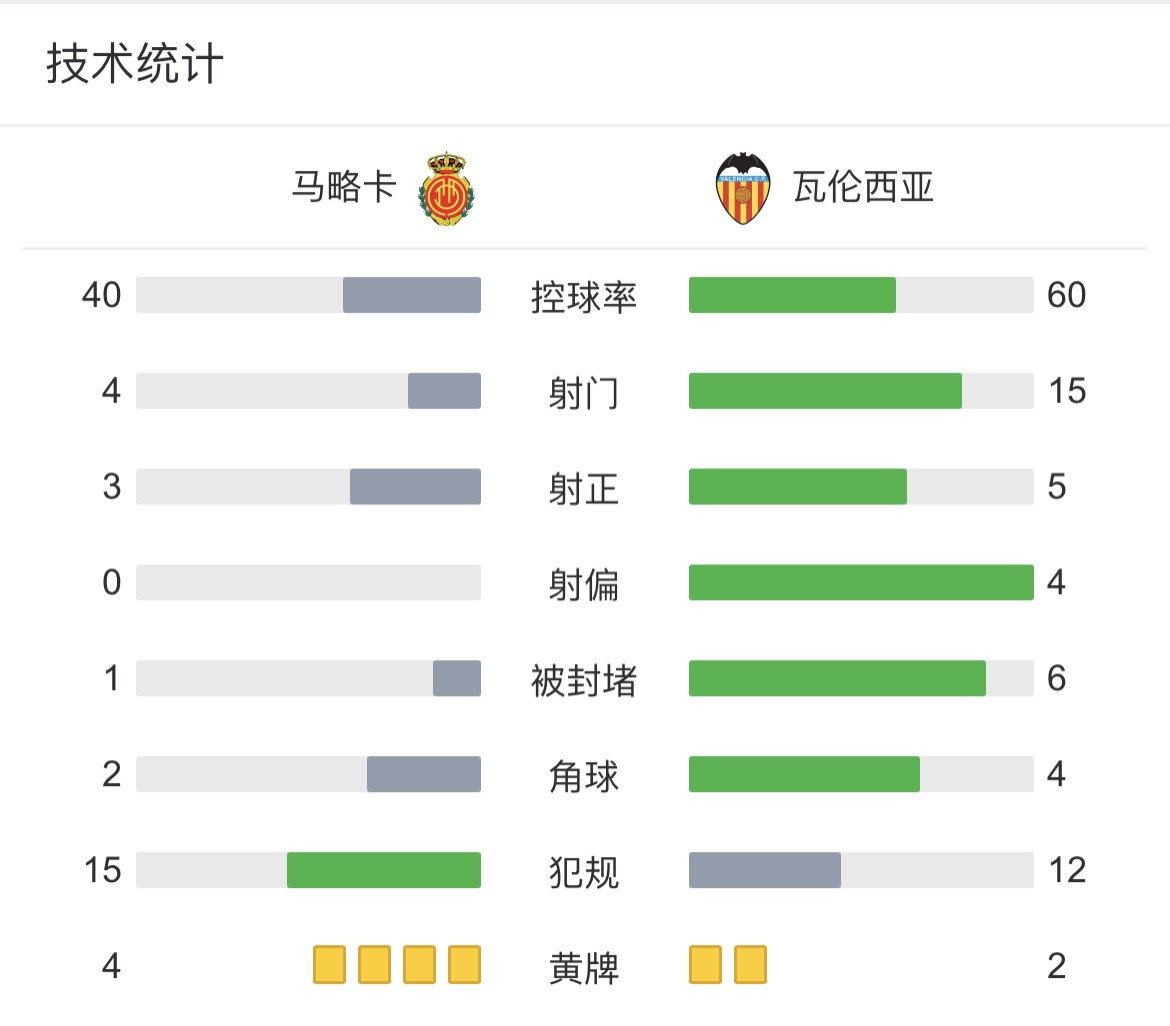
Task: Click the Mallorca club crest icon
Action: click(446, 189)
